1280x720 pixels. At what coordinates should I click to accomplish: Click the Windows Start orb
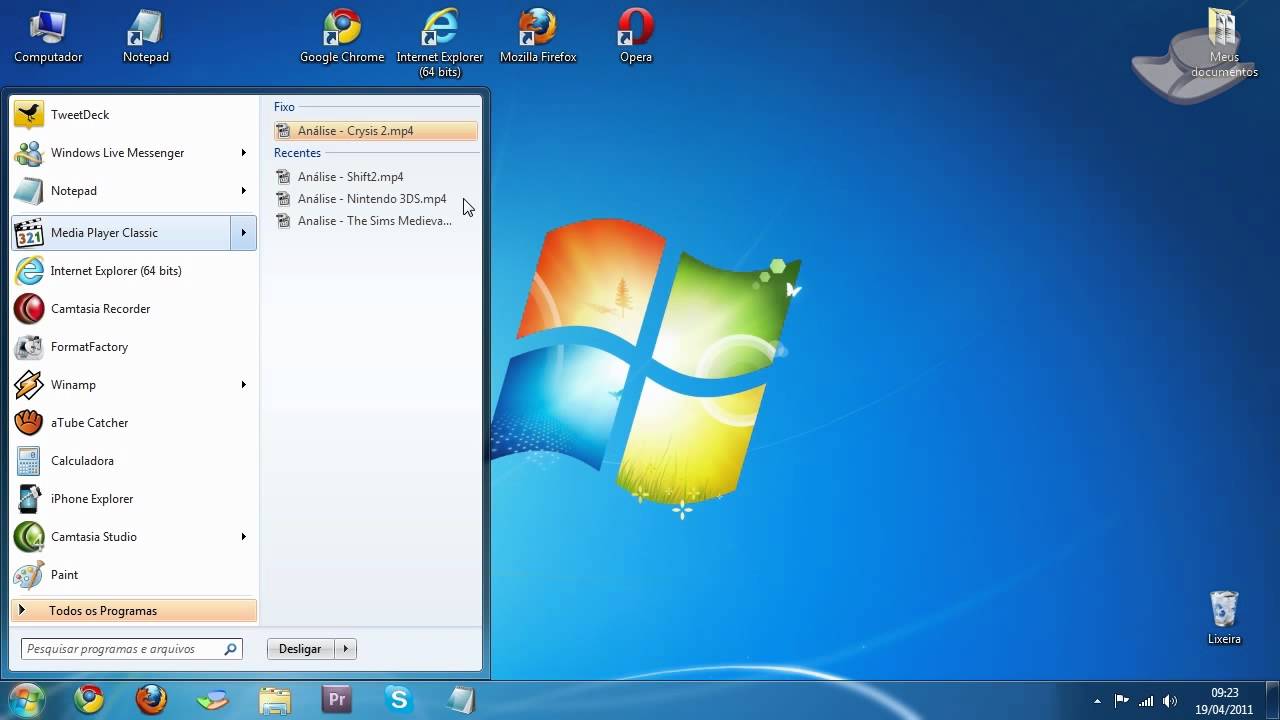tap(26, 699)
